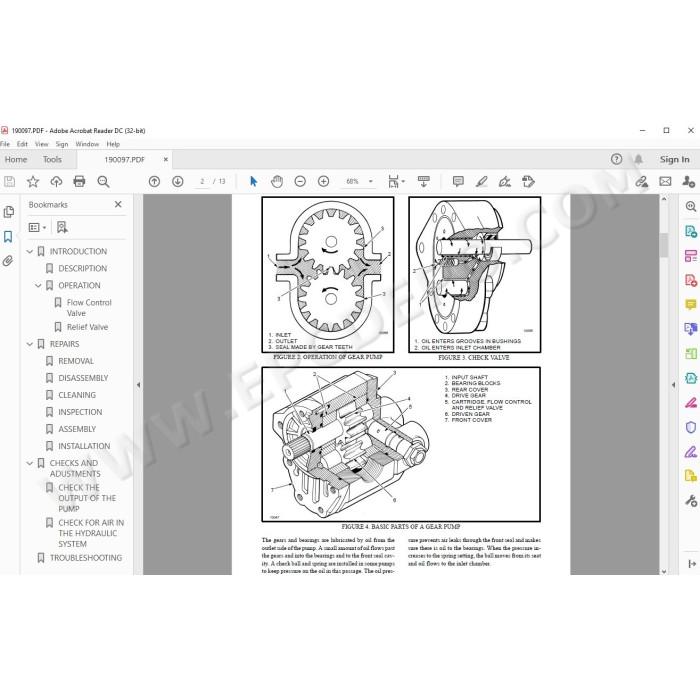Zoom in with plus circle

(x=323, y=182)
